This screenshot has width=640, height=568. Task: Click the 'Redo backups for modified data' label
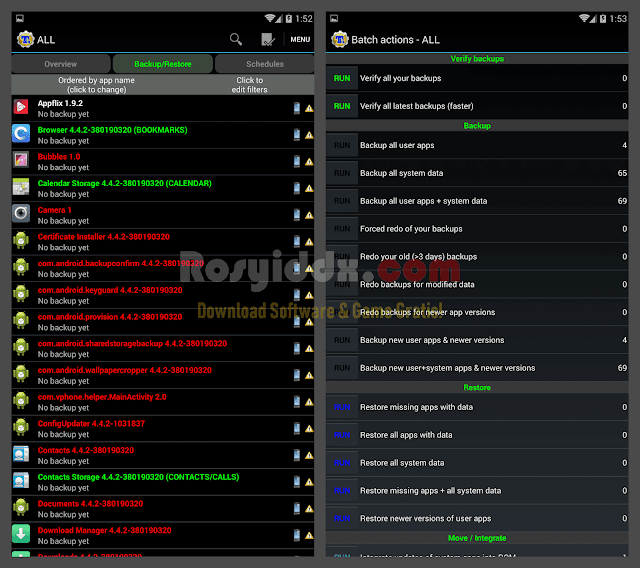417,284
